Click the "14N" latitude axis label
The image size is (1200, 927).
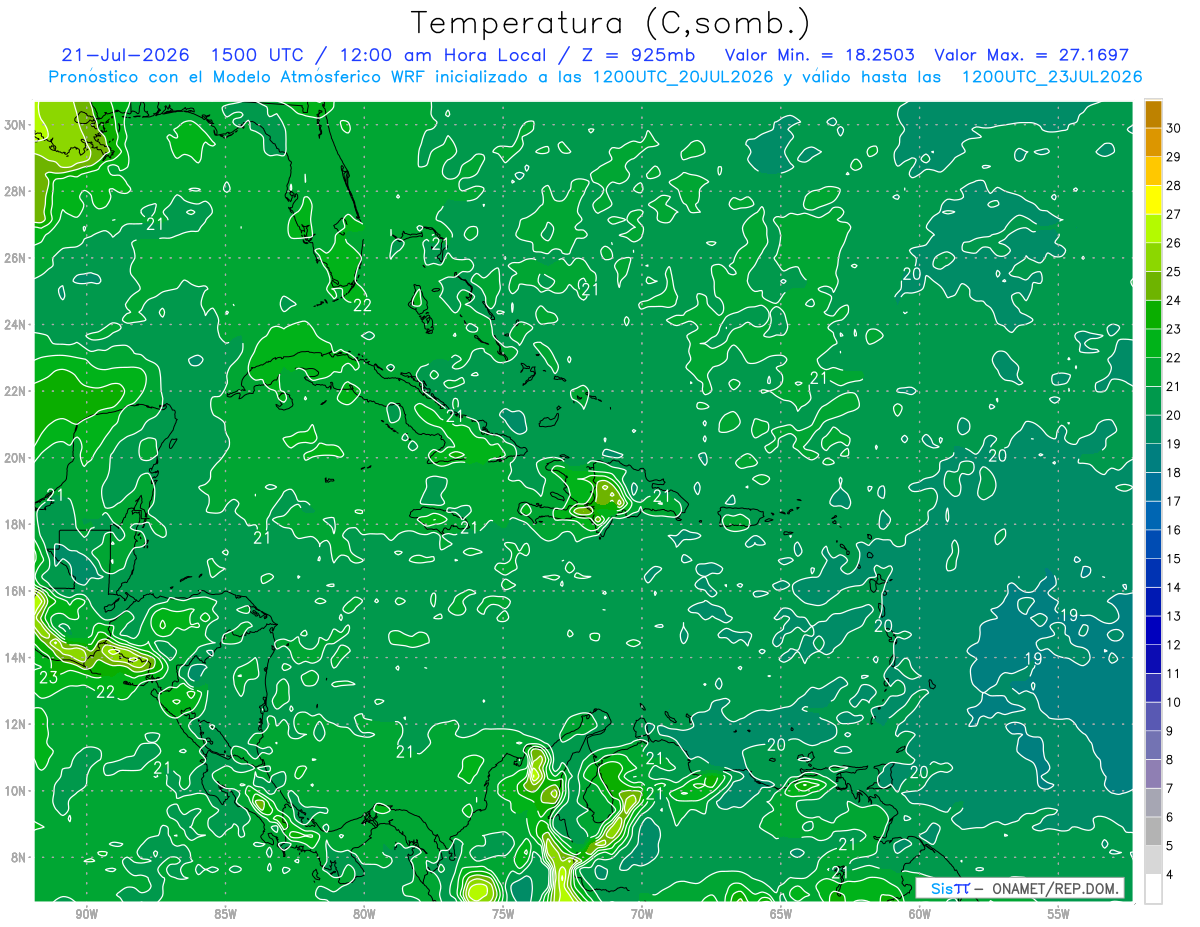(x=16, y=657)
